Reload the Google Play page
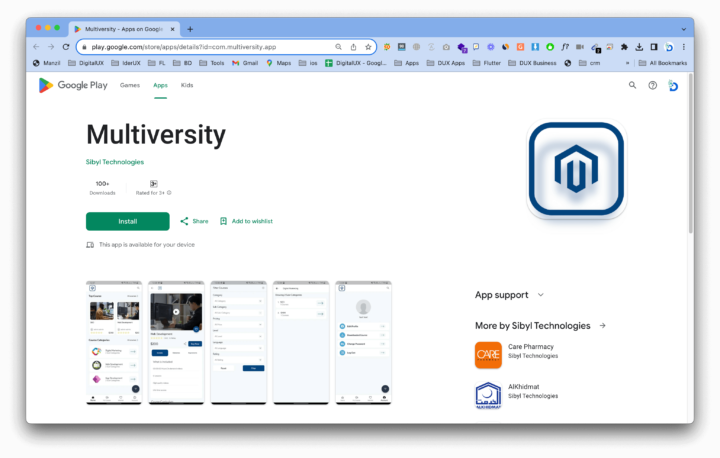The height and width of the screenshot is (458, 720). [x=66, y=47]
